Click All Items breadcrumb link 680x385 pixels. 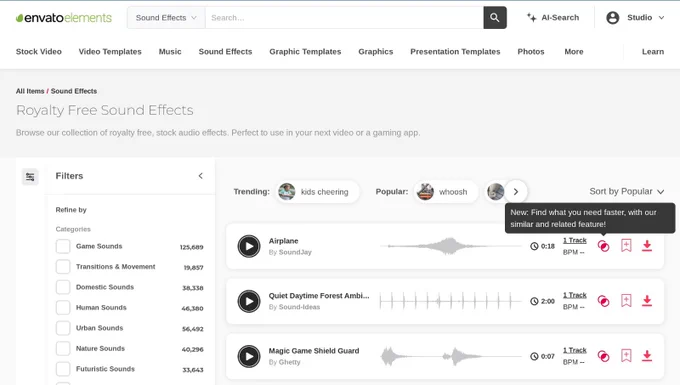pyautogui.click(x=30, y=91)
